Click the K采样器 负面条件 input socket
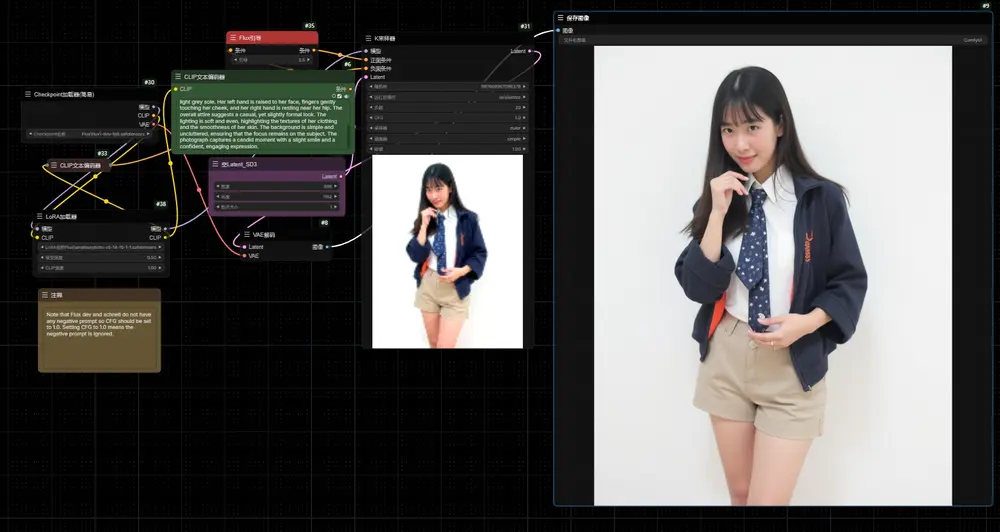Image resolution: width=1000 pixels, height=532 pixels. 365,68
